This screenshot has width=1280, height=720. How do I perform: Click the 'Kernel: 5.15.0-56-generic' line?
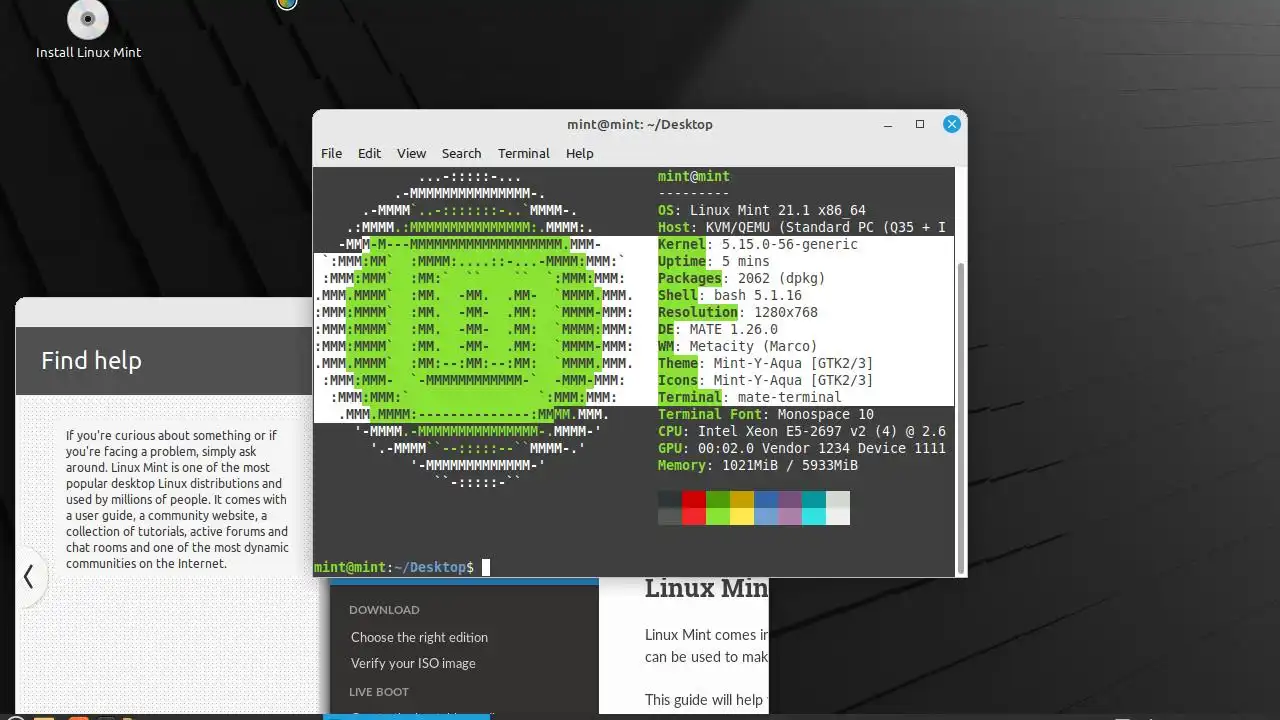758,244
